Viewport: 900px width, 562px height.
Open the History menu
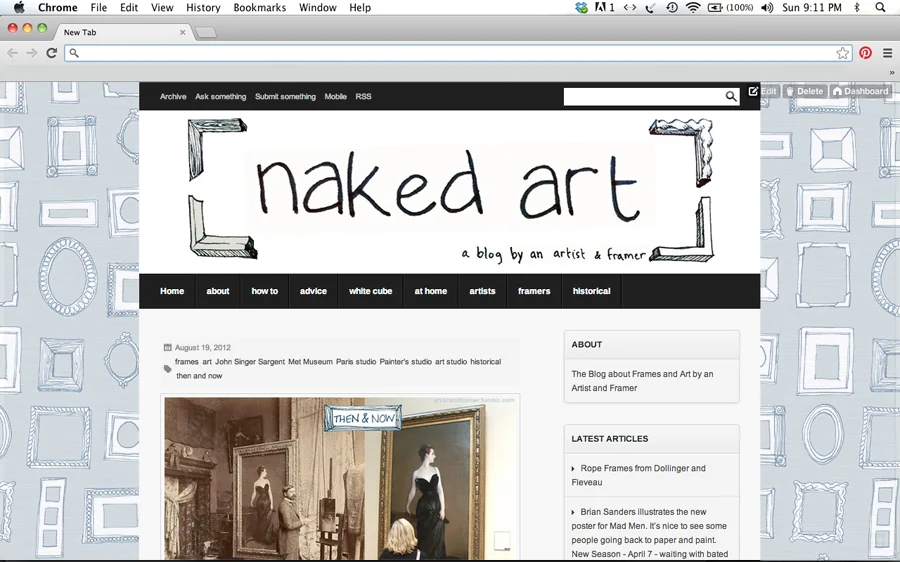pos(203,7)
